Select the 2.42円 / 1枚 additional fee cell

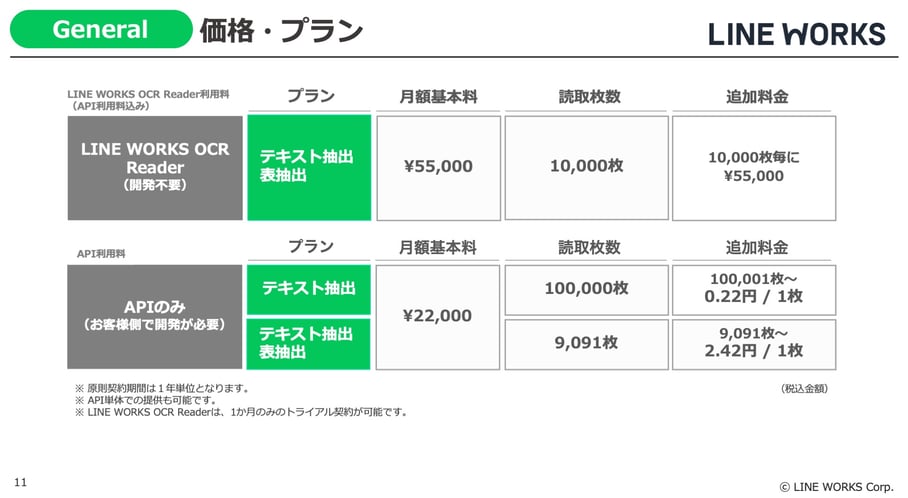(754, 343)
